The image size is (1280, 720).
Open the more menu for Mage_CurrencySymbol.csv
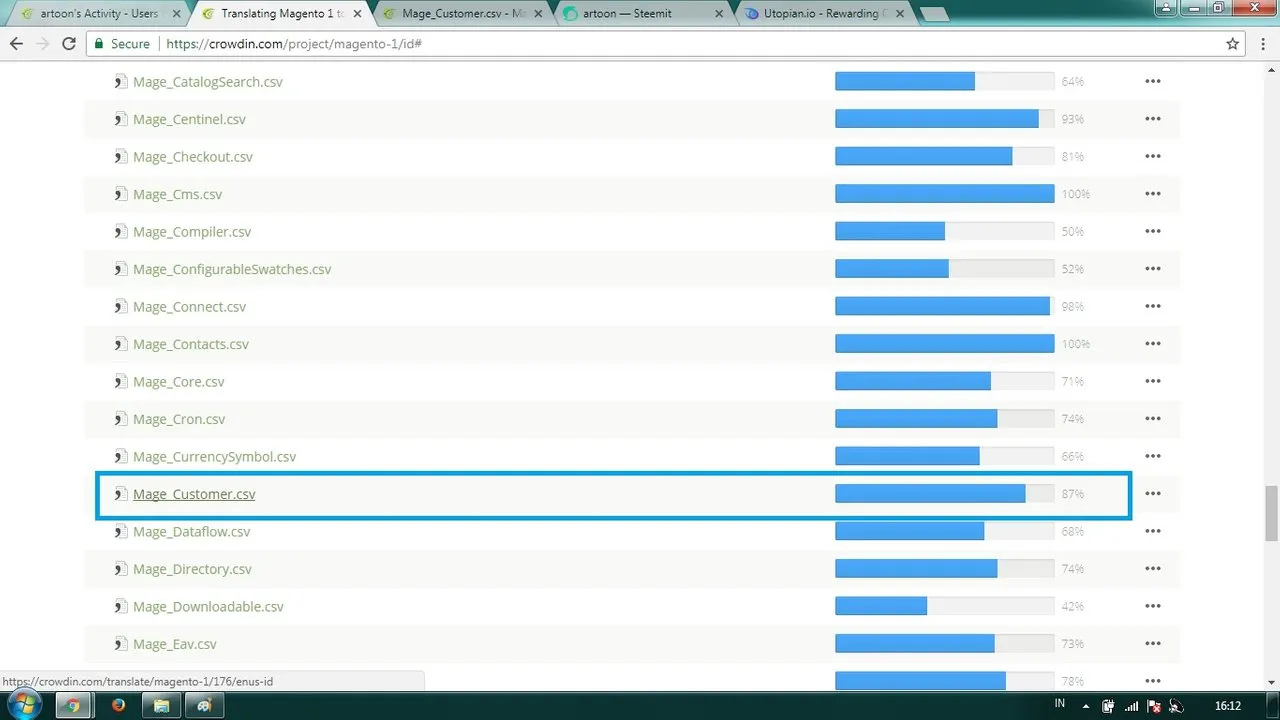tap(1153, 457)
